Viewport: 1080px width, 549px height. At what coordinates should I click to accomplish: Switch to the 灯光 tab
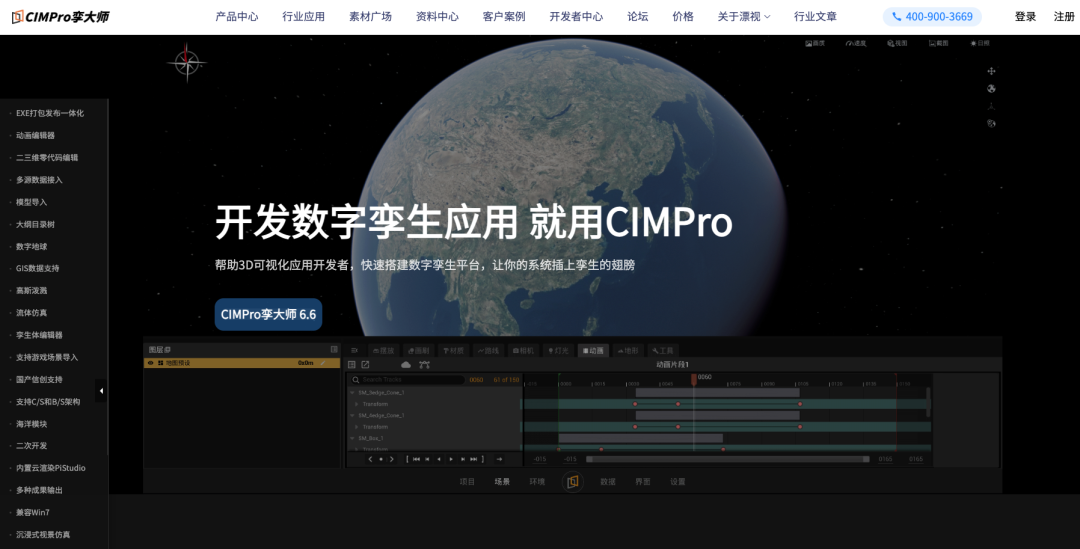click(559, 351)
